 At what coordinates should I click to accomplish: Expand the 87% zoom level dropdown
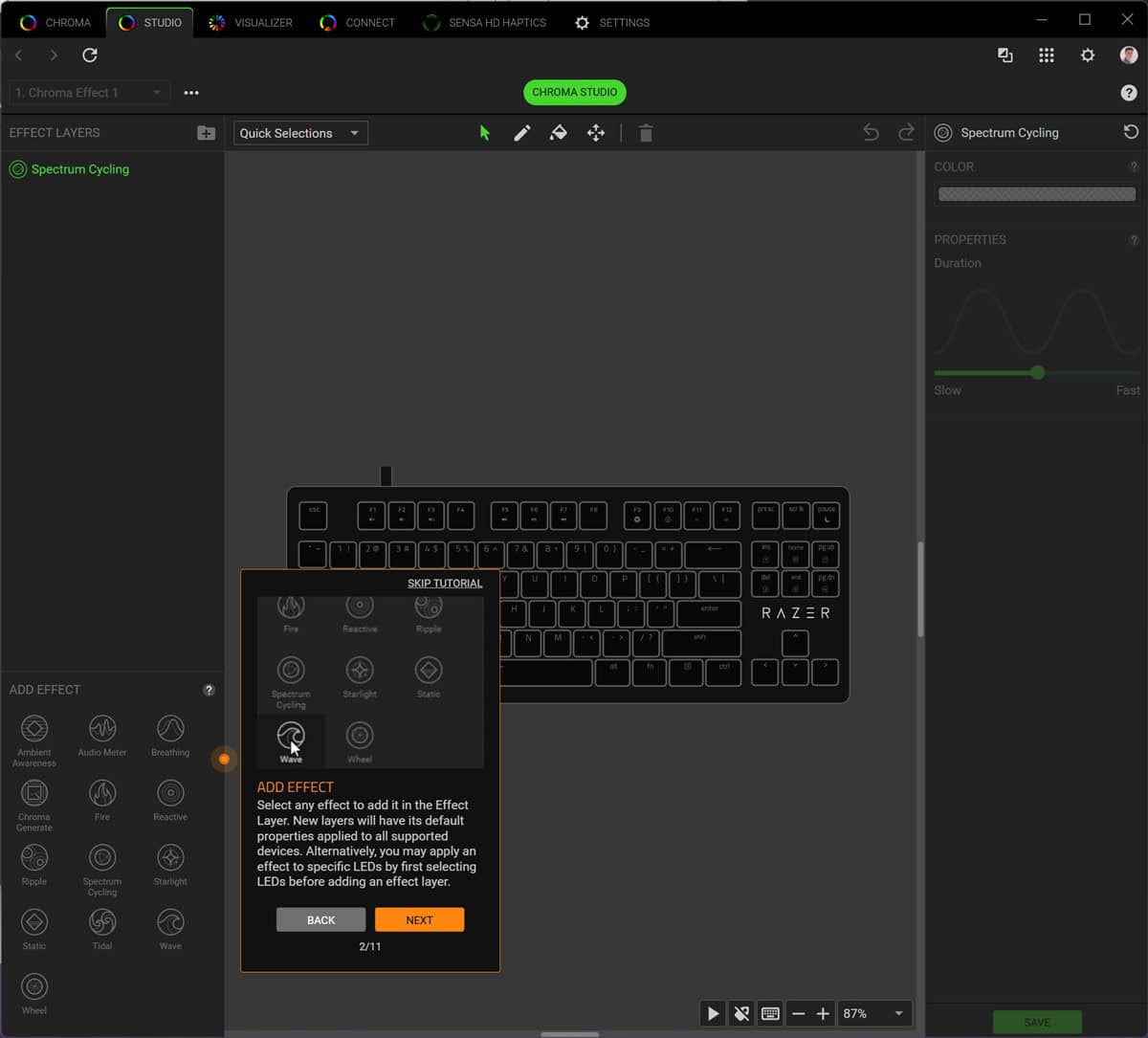point(874,1013)
